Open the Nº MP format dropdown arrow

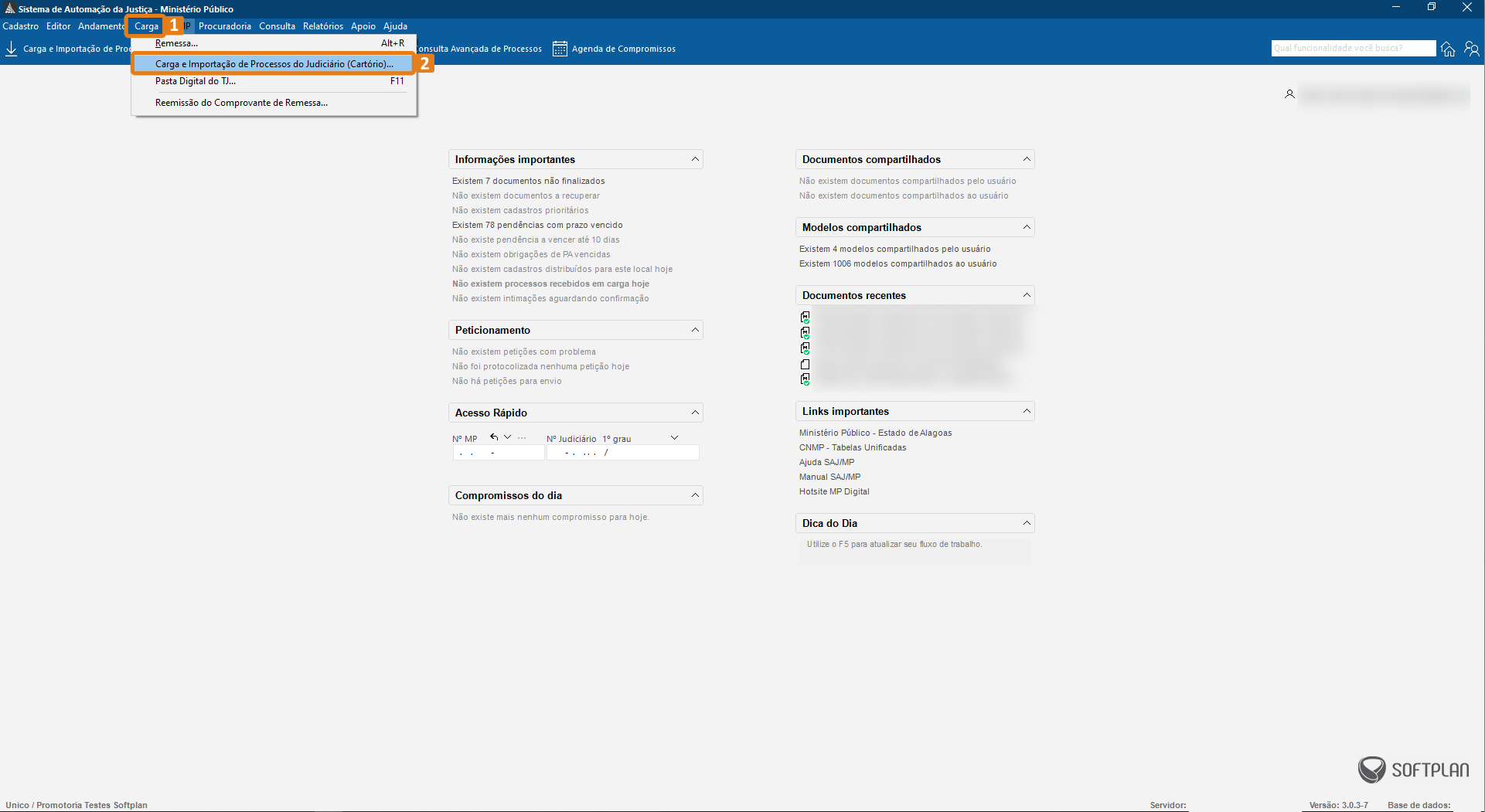[x=508, y=437]
